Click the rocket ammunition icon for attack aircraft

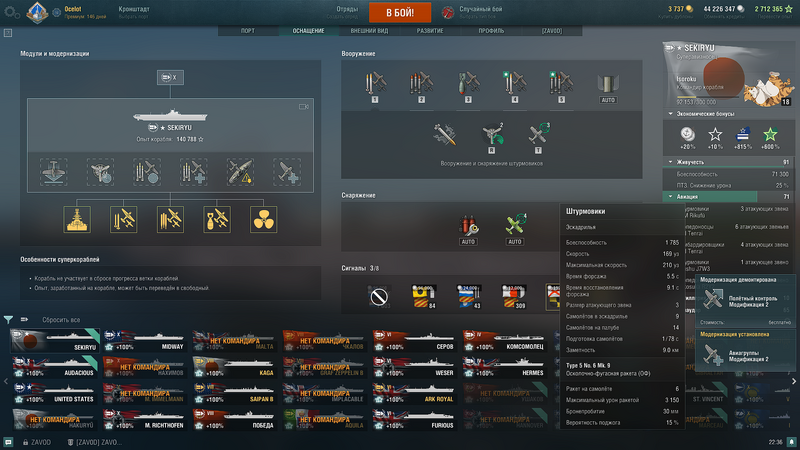point(445,135)
